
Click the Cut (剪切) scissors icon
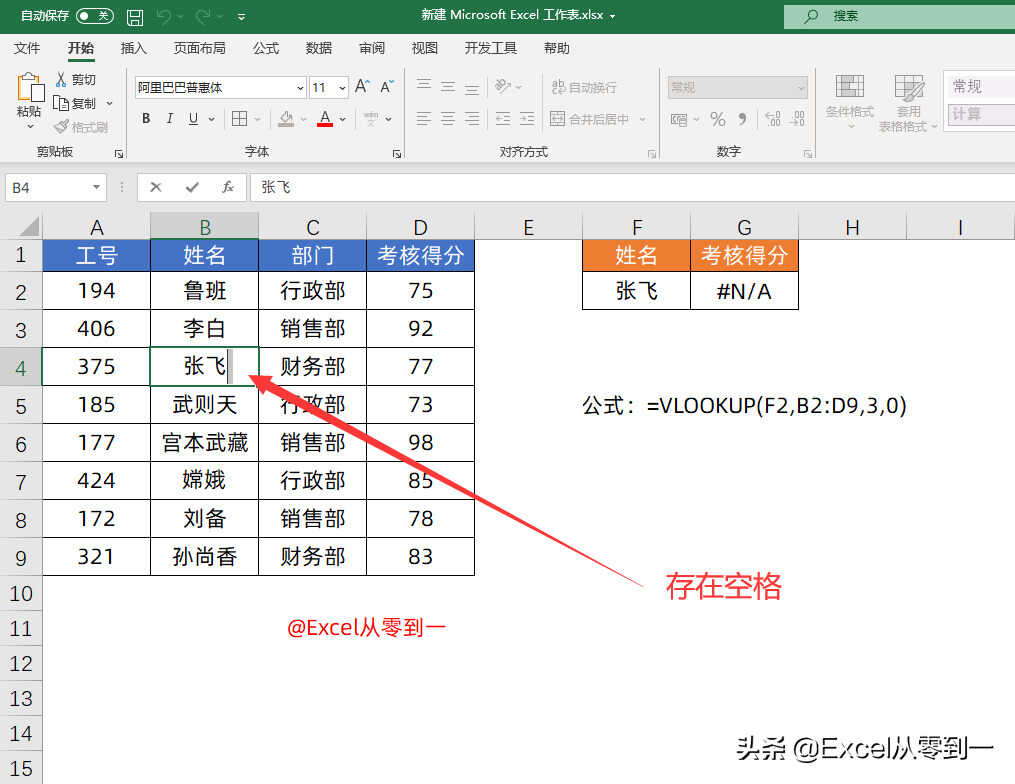pos(62,79)
